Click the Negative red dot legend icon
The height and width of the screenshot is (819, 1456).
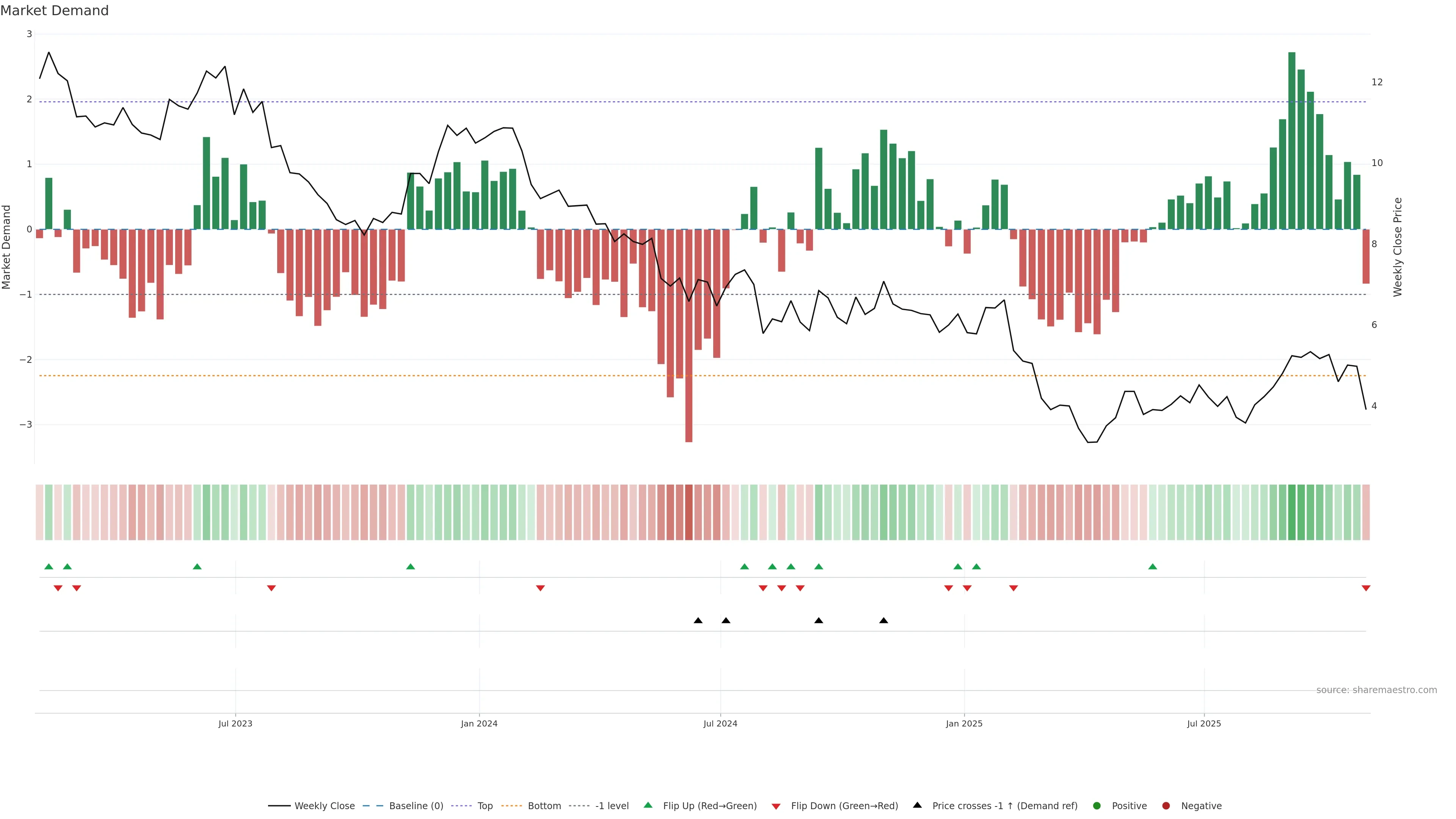(x=1166, y=806)
